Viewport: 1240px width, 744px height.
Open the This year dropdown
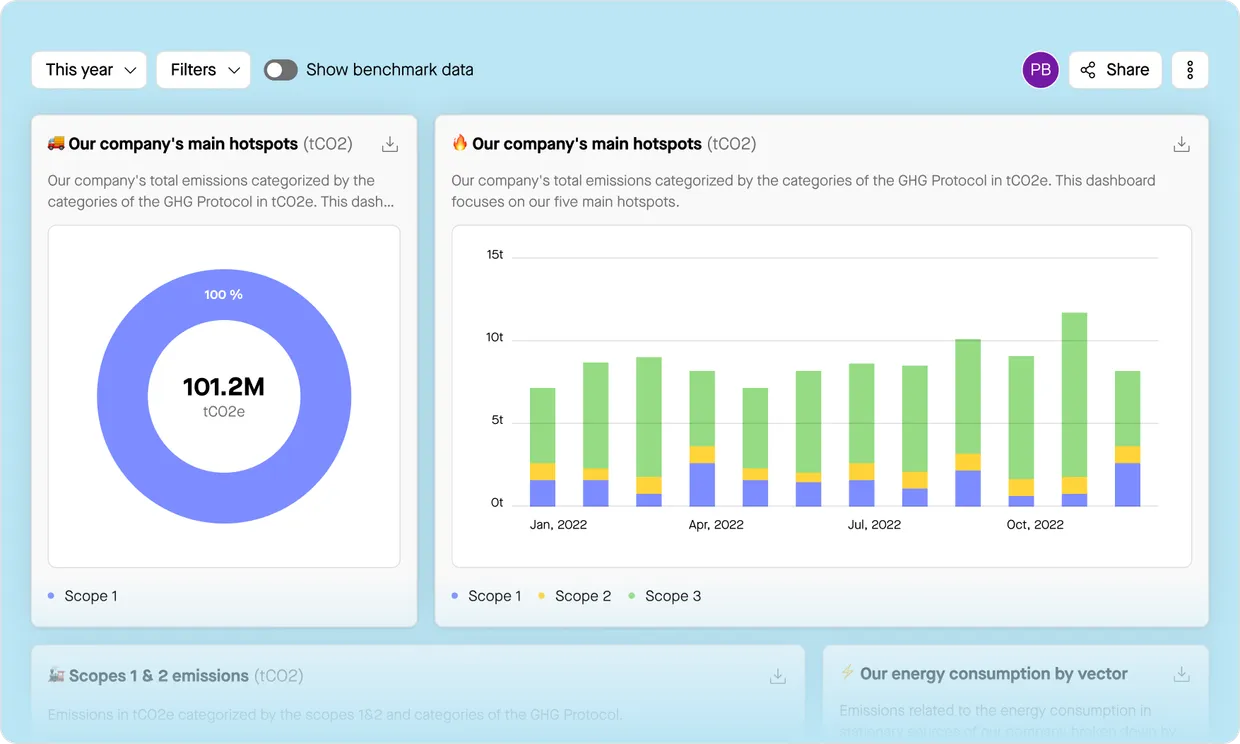88,69
